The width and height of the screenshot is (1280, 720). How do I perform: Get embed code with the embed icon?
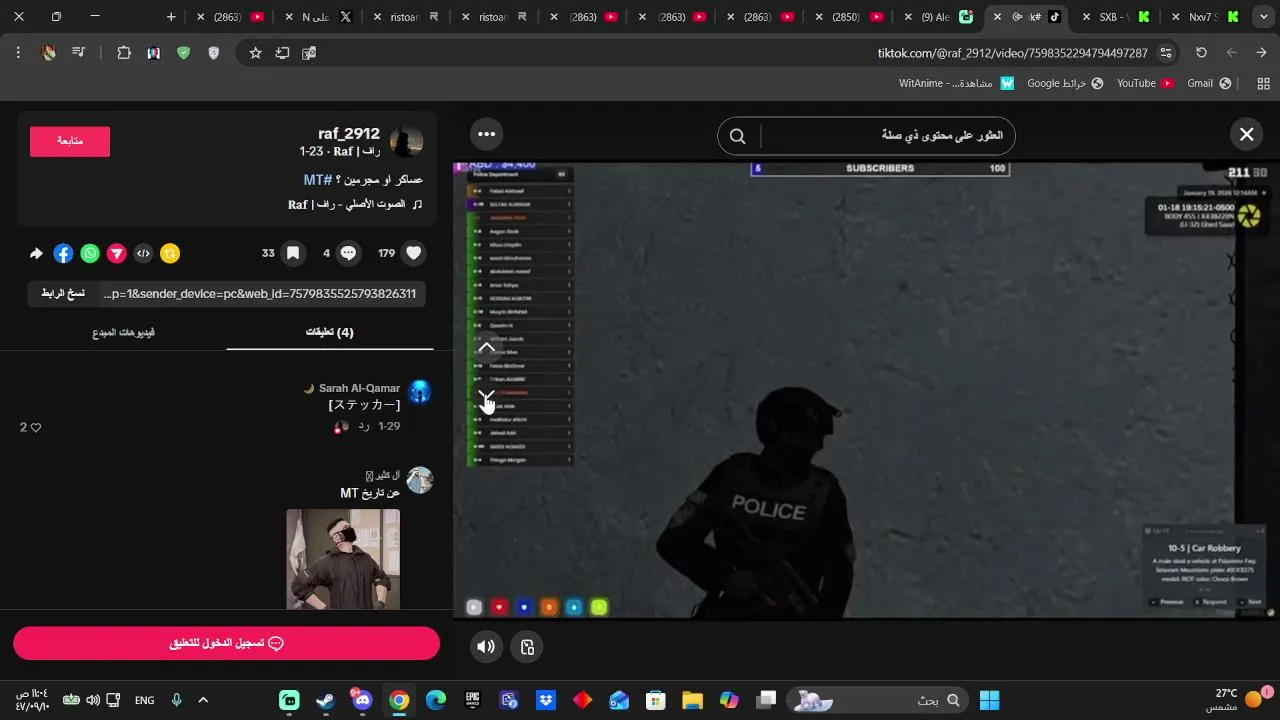[143, 253]
